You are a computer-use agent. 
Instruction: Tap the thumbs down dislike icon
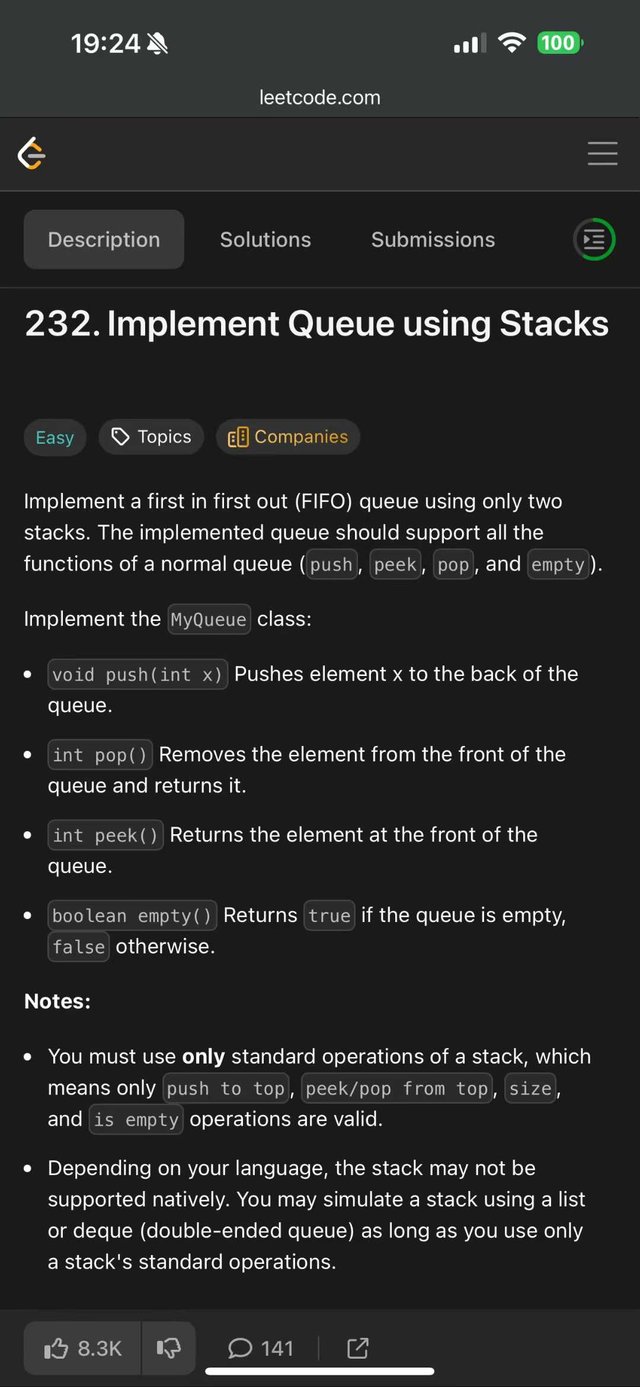pyautogui.click(x=168, y=1348)
